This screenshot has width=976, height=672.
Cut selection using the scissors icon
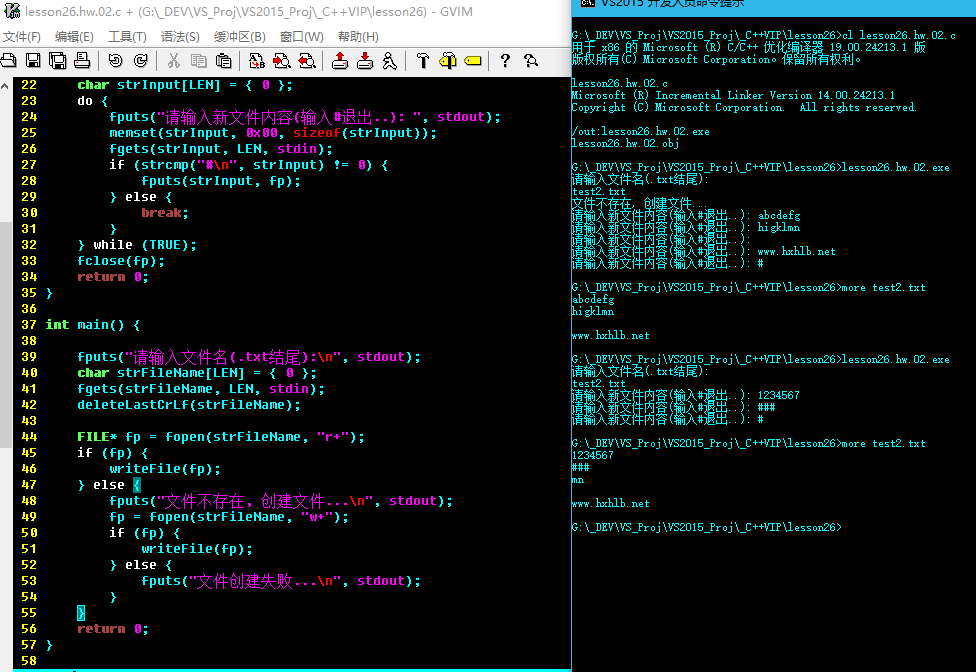click(173, 61)
